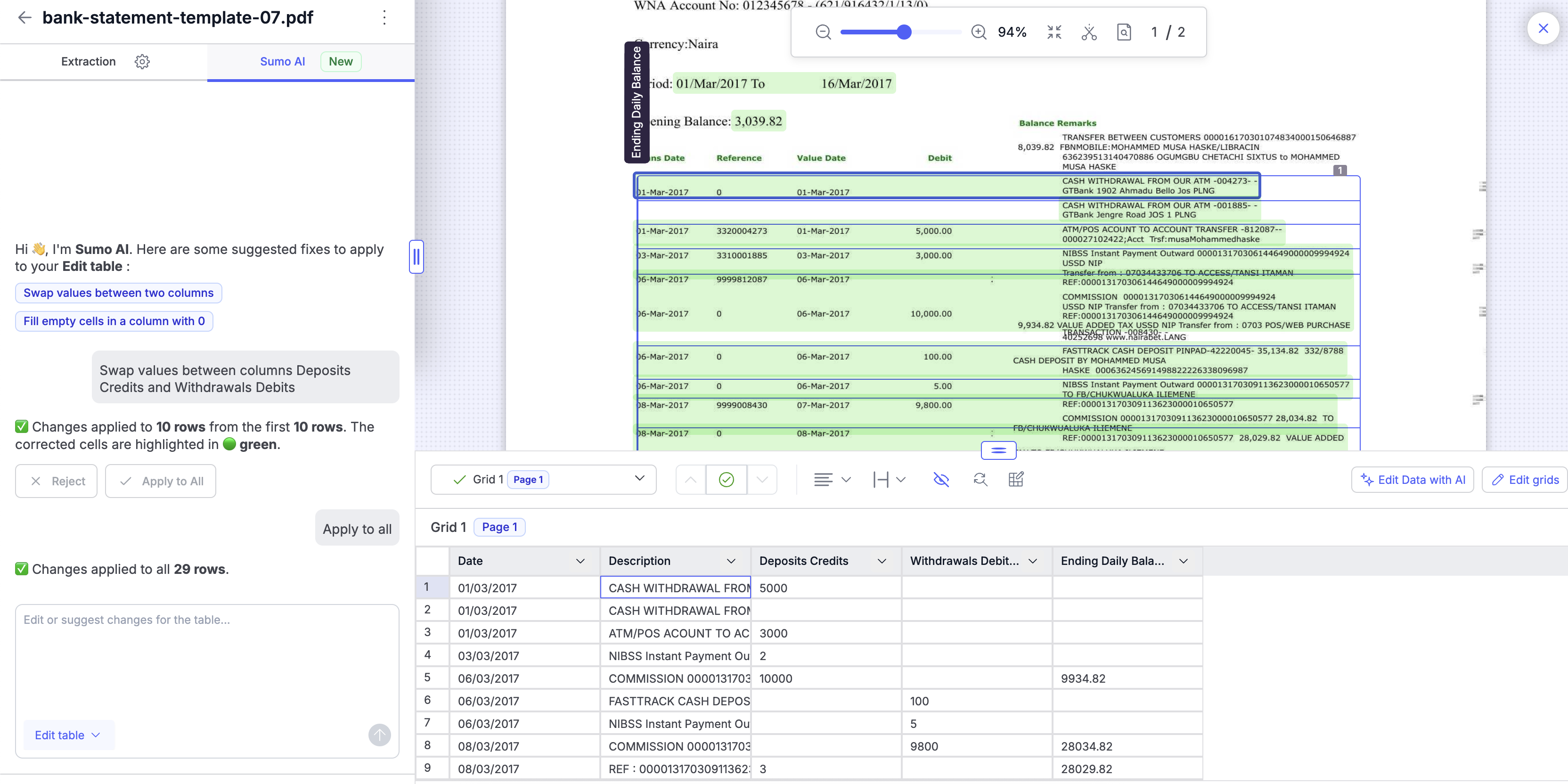Click the back arrow beside the file name
1568x784 pixels.
point(24,17)
